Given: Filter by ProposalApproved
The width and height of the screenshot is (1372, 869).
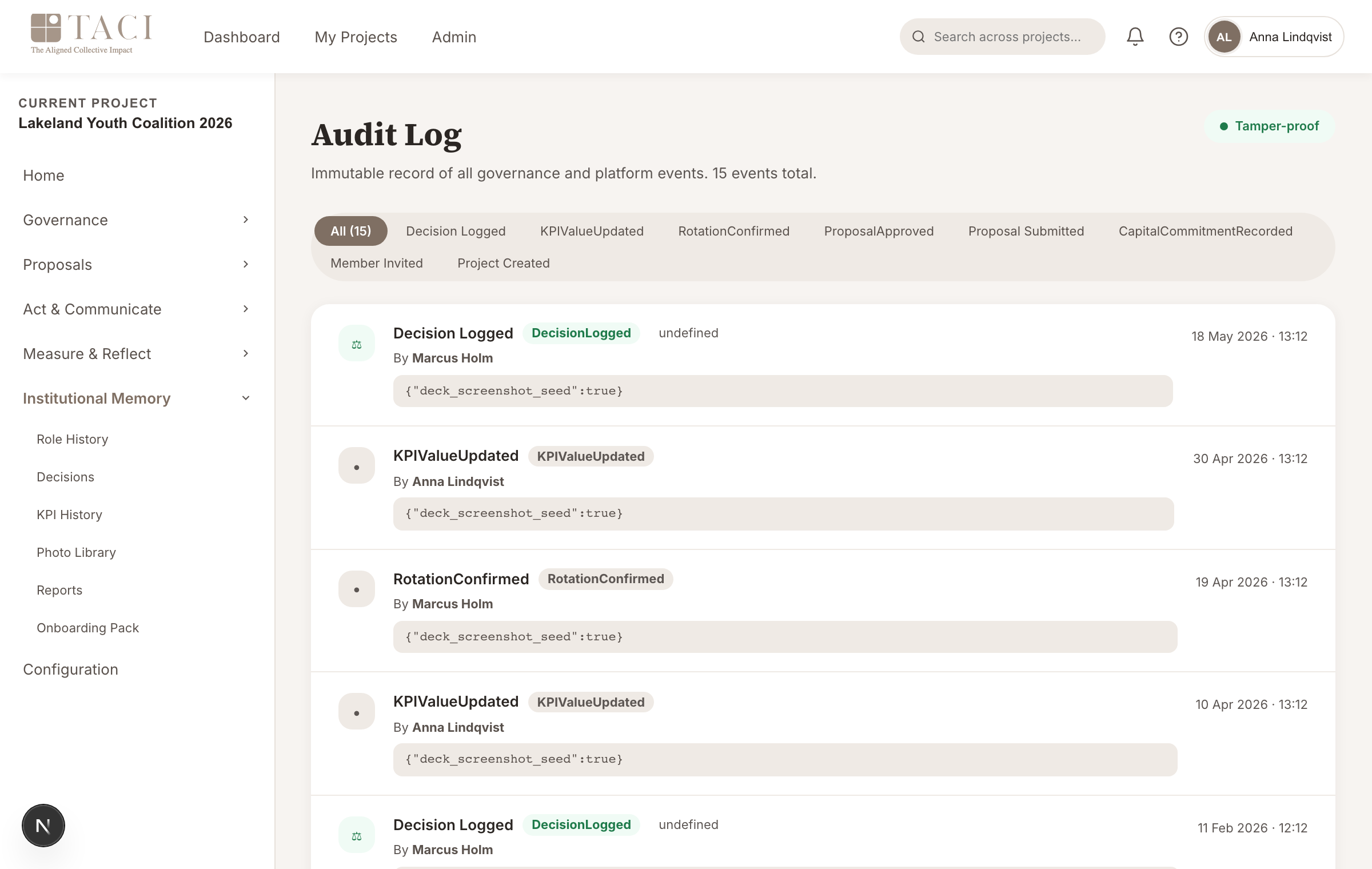Looking at the screenshot, I should coord(879,231).
